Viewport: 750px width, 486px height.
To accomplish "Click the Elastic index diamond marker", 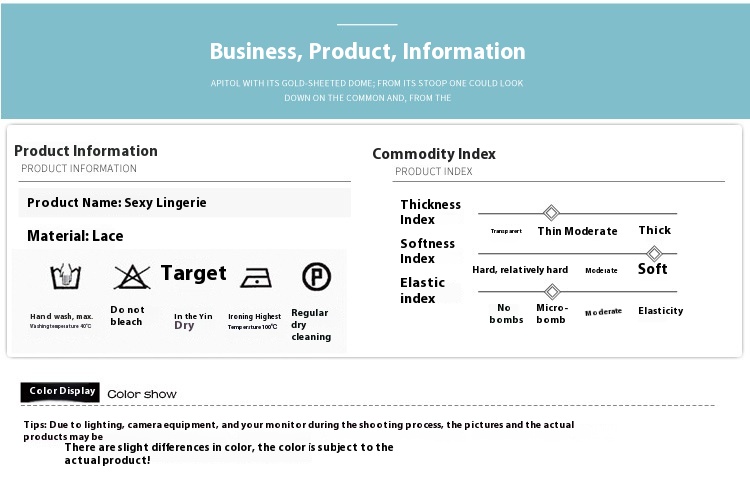I will tap(552, 291).
